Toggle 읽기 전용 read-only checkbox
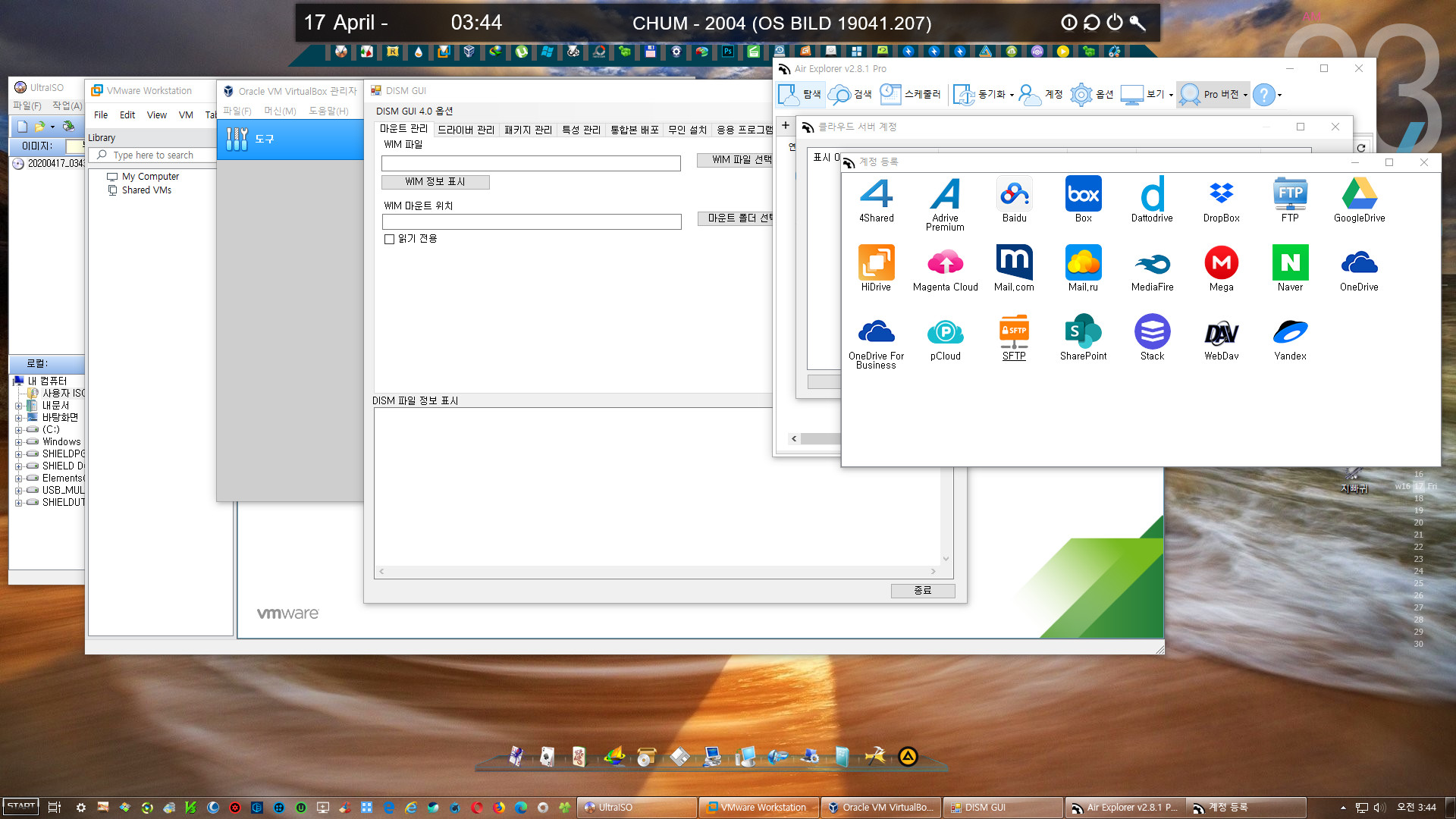This screenshot has width=1456, height=819. point(389,239)
